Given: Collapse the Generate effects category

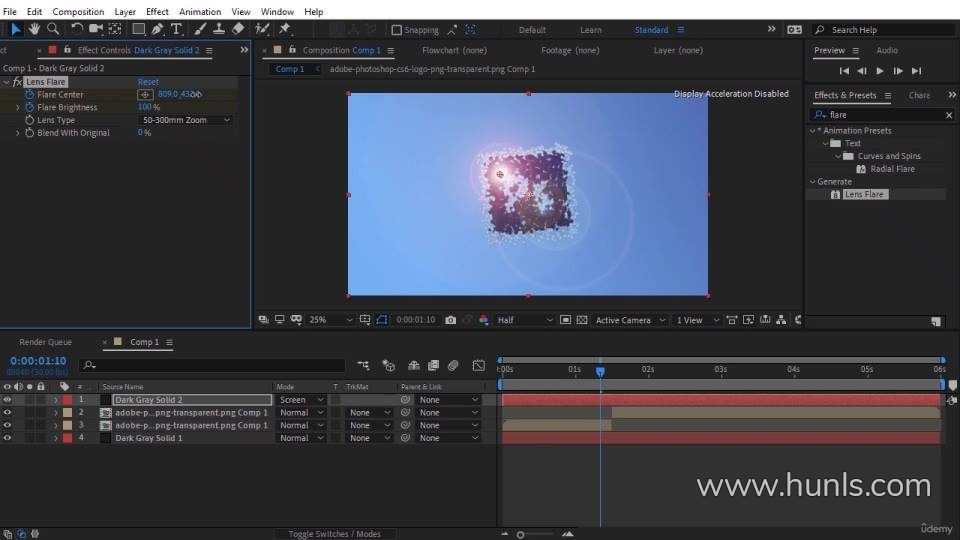Looking at the screenshot, I should [x=812, y=181].
